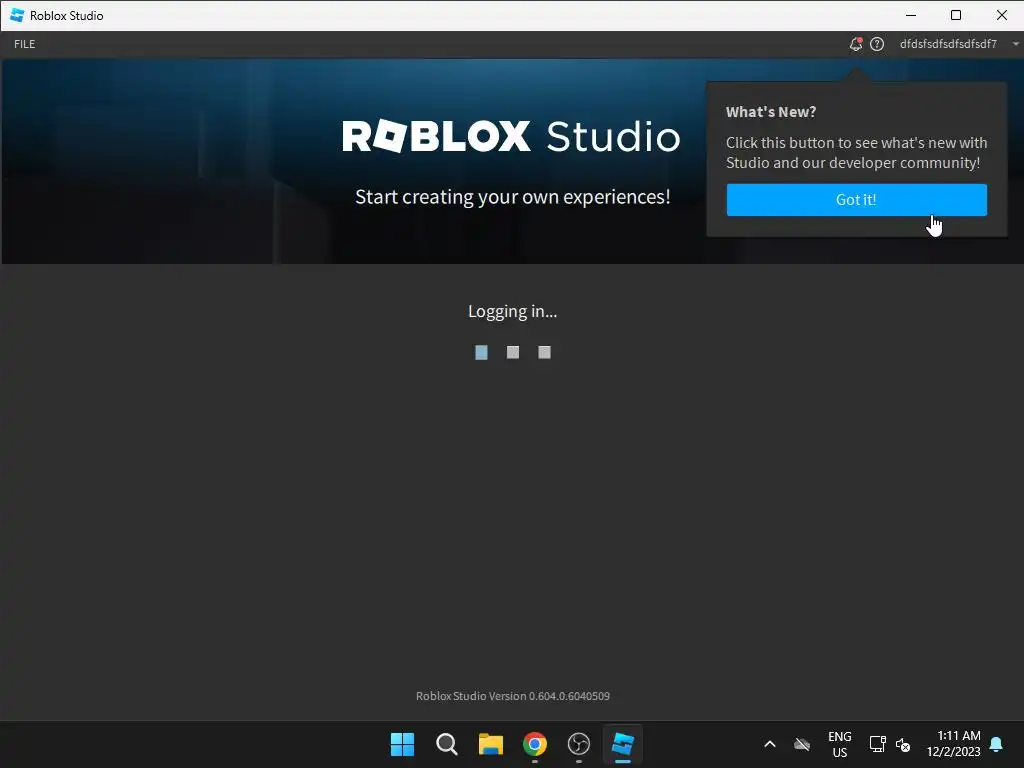
Task: Open OBS Studio from taskbar
Action: click(579, 744)
